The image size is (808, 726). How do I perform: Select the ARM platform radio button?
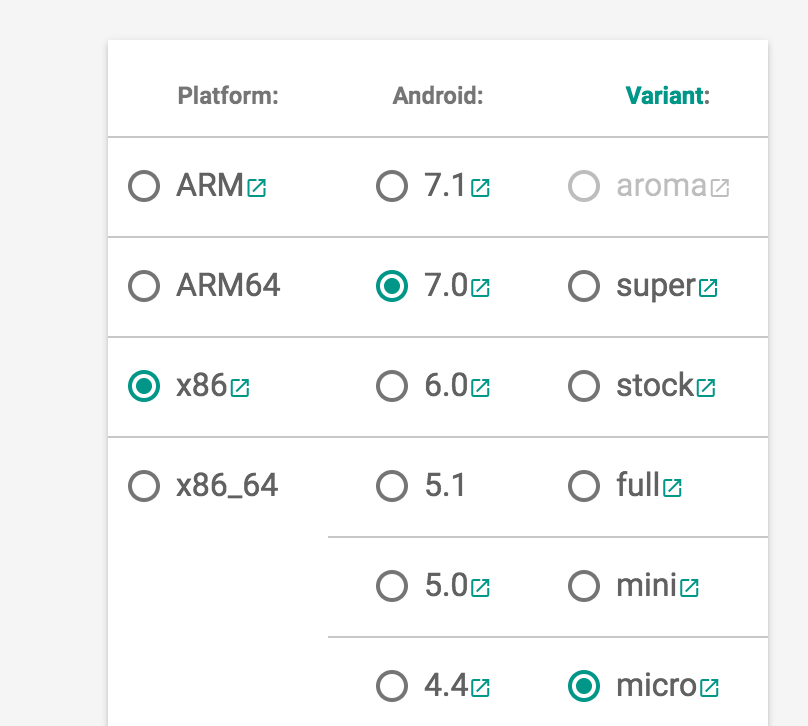pyautogui.click(x=144, y=186)
